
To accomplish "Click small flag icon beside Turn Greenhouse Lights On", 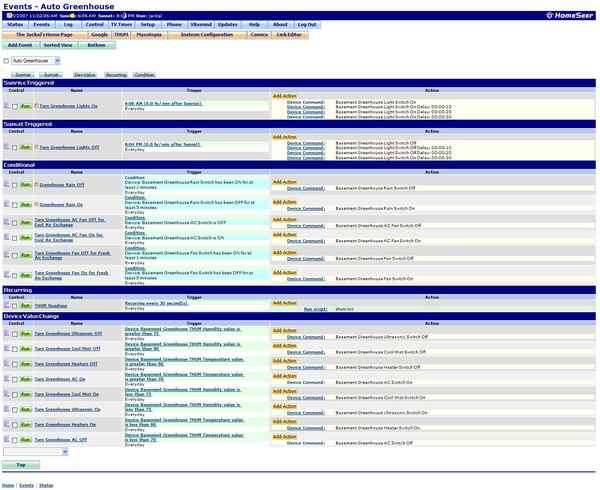I will click(37, 106).
